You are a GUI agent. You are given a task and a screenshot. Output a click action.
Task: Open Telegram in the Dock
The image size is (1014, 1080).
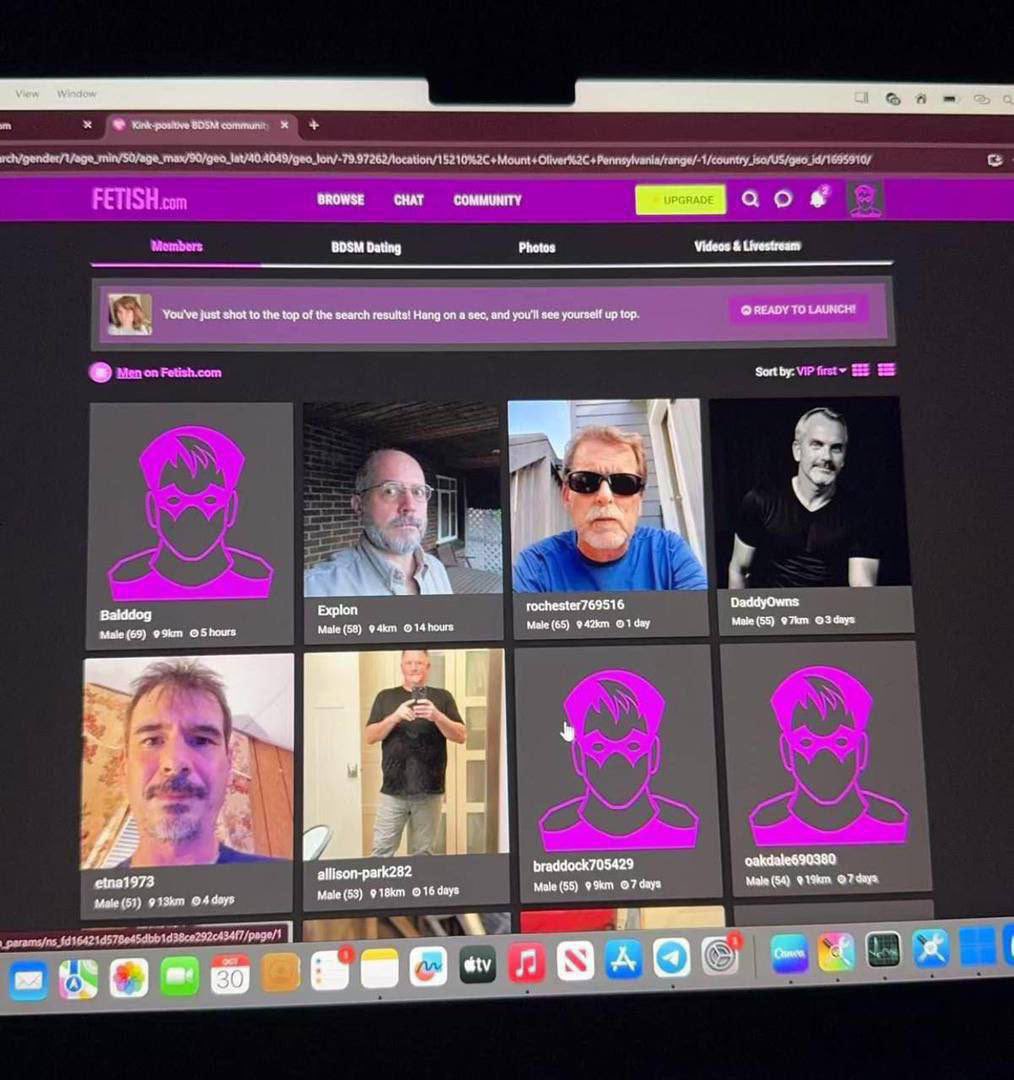click(672, 957)
